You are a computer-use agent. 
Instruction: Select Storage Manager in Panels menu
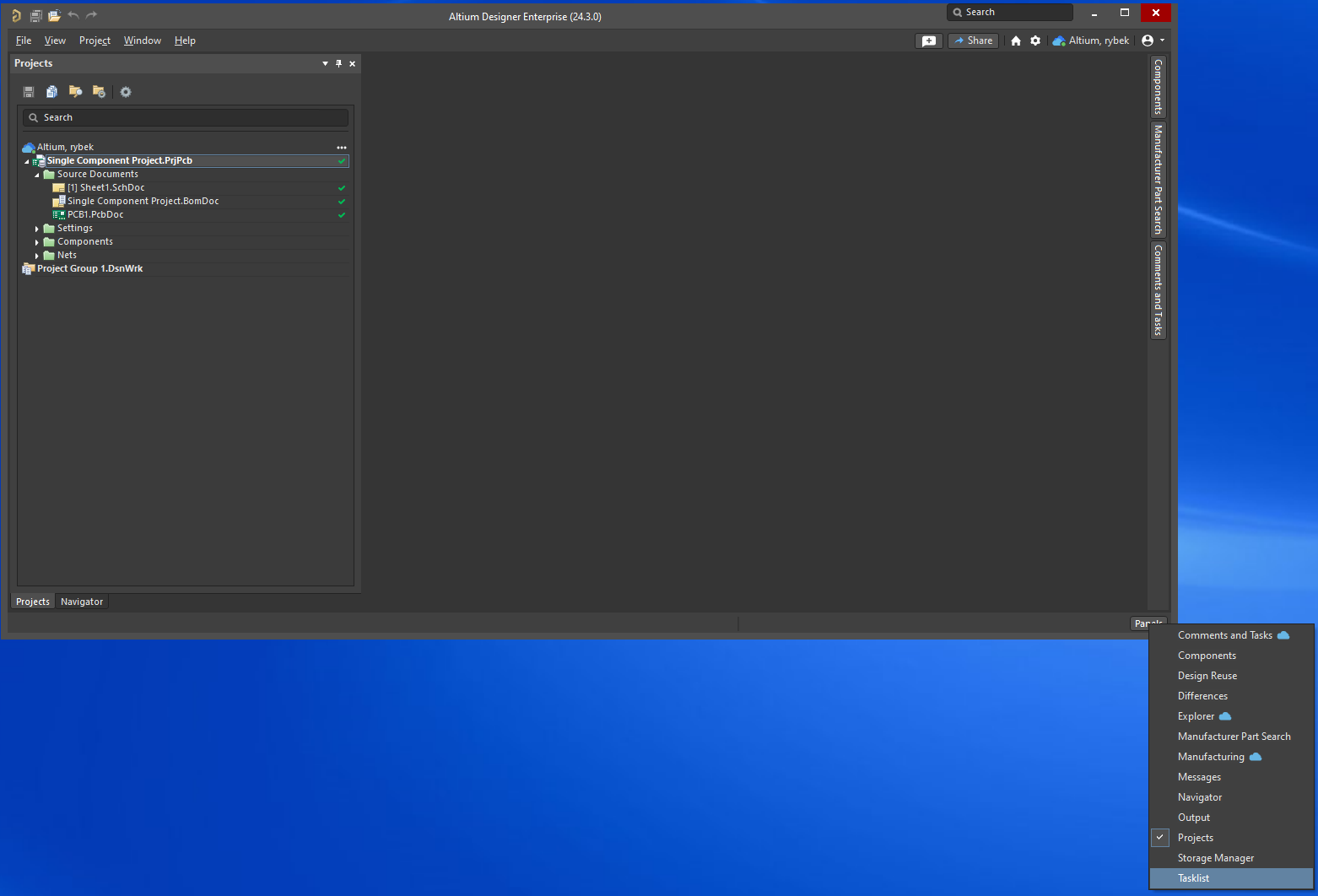click(x=1232, y=858)
